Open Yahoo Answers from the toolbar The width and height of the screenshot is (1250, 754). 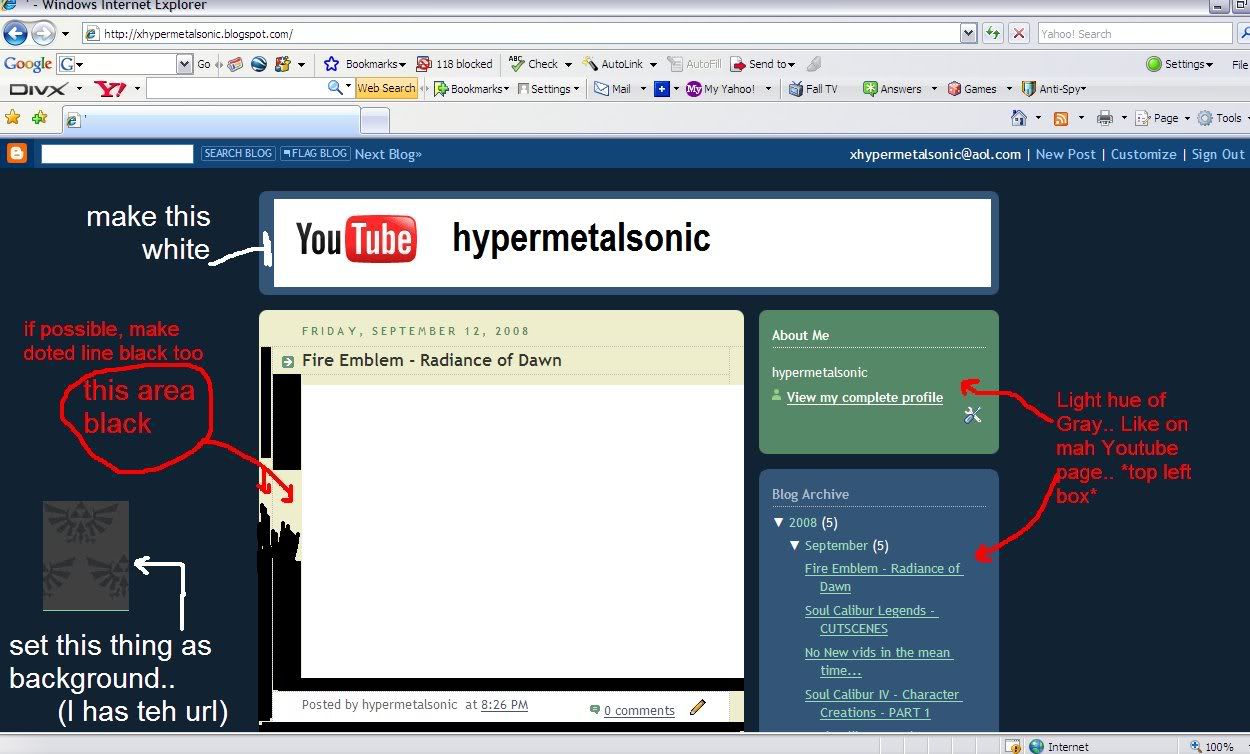point(892,89)
